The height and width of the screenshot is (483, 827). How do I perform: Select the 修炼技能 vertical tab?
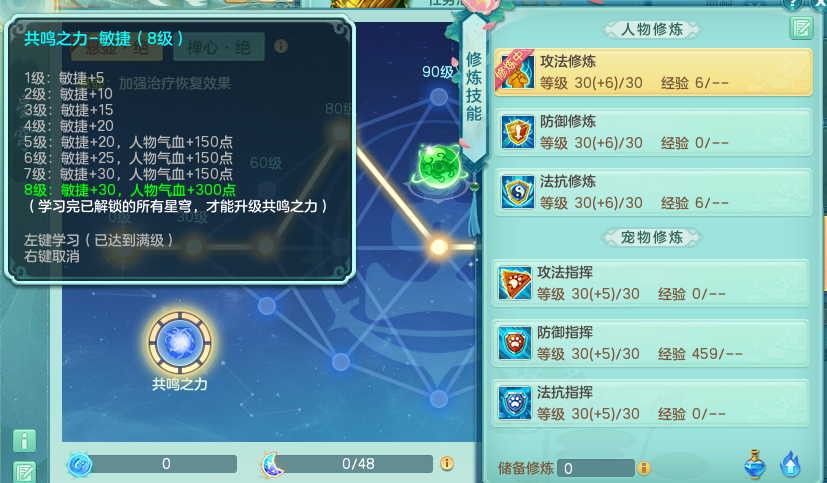pyautogui.click(x=474, y=87)
